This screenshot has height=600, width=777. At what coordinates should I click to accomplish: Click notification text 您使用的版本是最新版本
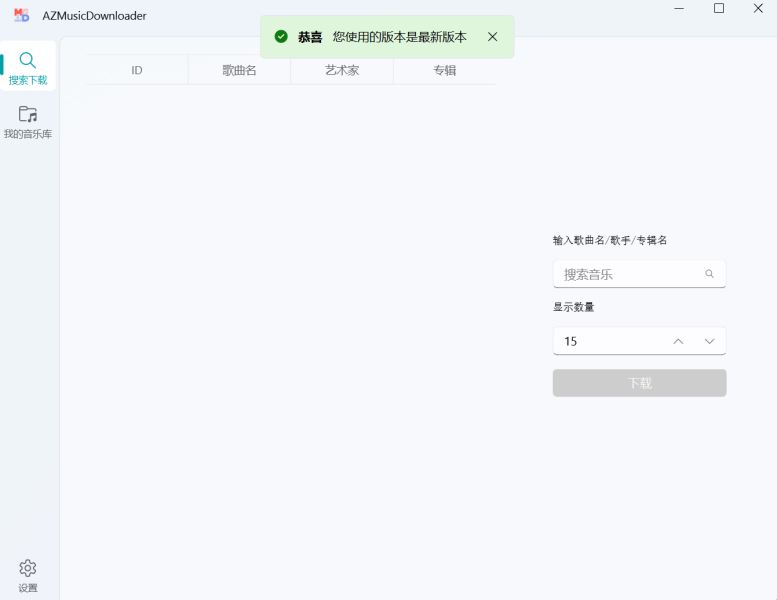[x=399, y=37]
